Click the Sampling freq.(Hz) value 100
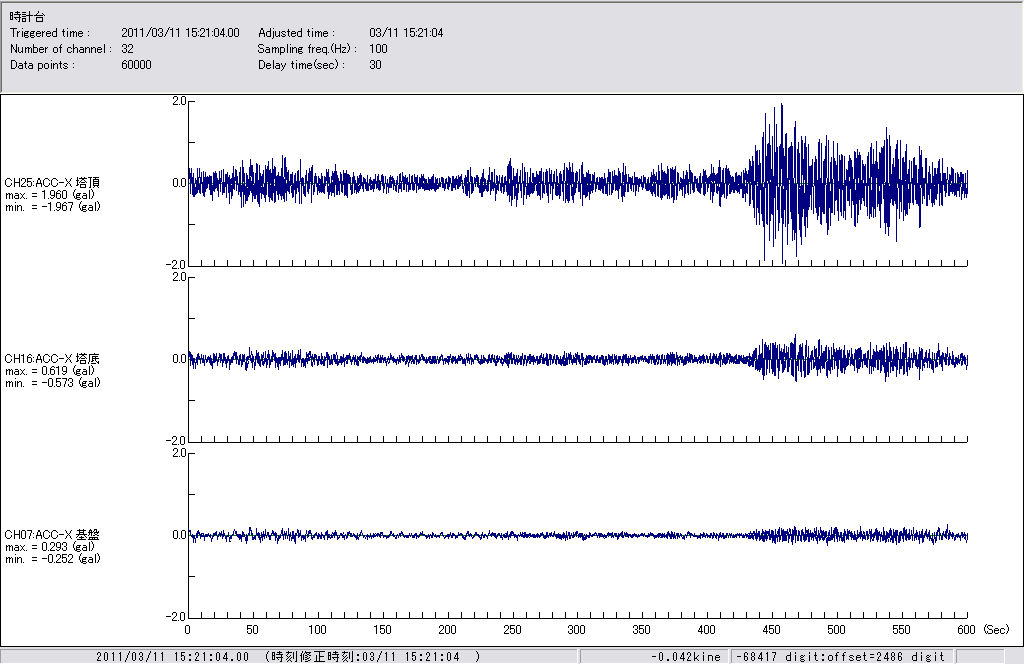 [x=378, y=49]
